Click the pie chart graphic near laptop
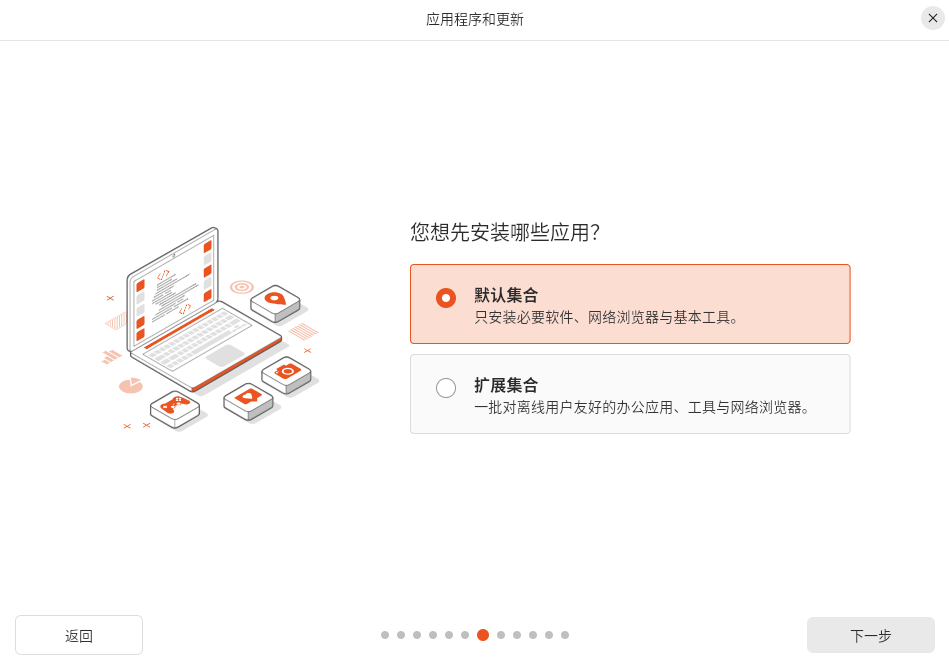The height and width of the screenshot is (672, 949). 131,384
